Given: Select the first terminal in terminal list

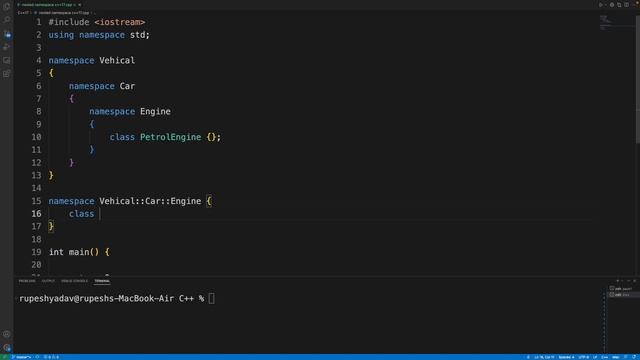Looking at the screenshot, I should (623, 289).
